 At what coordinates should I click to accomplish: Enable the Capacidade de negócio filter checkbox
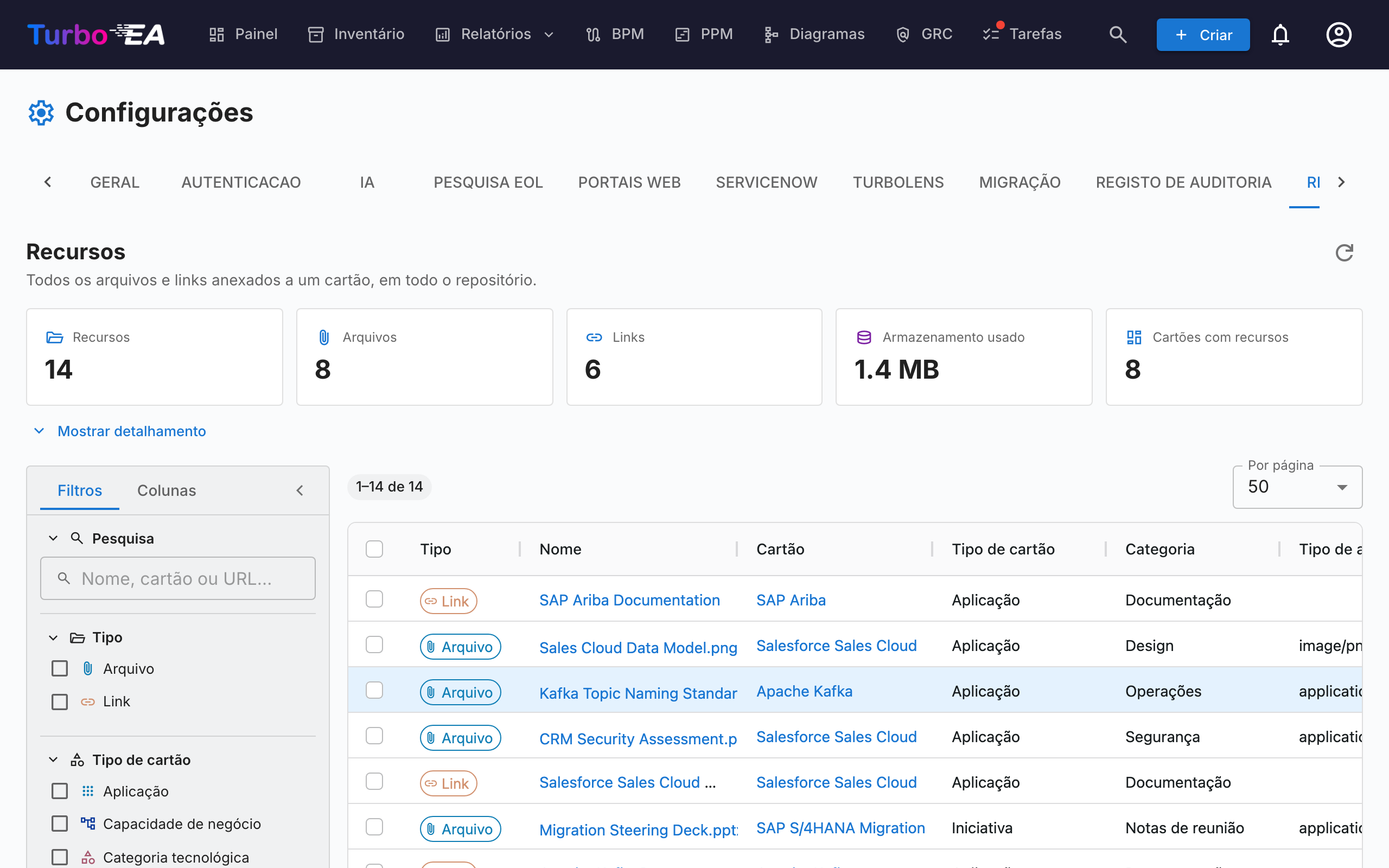(x=60, y=824)
